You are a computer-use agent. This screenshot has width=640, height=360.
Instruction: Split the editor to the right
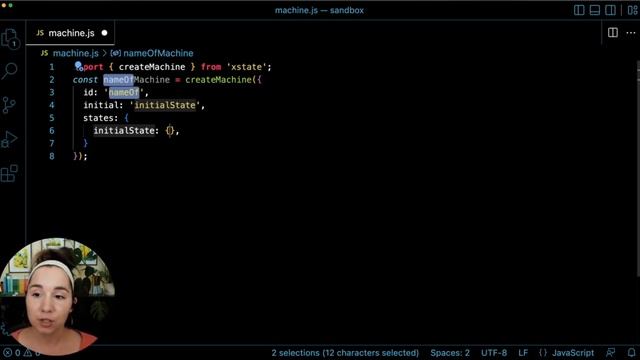[x=613, y=33]
